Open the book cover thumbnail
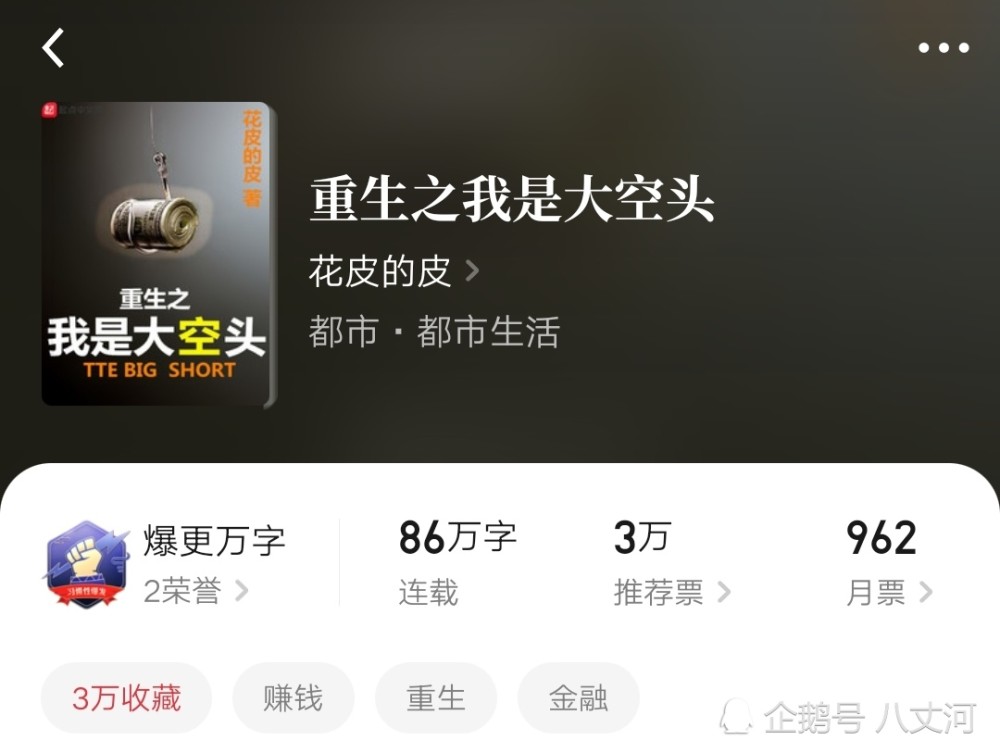Viewport: 1000px width, 753px height. point(159,254)
